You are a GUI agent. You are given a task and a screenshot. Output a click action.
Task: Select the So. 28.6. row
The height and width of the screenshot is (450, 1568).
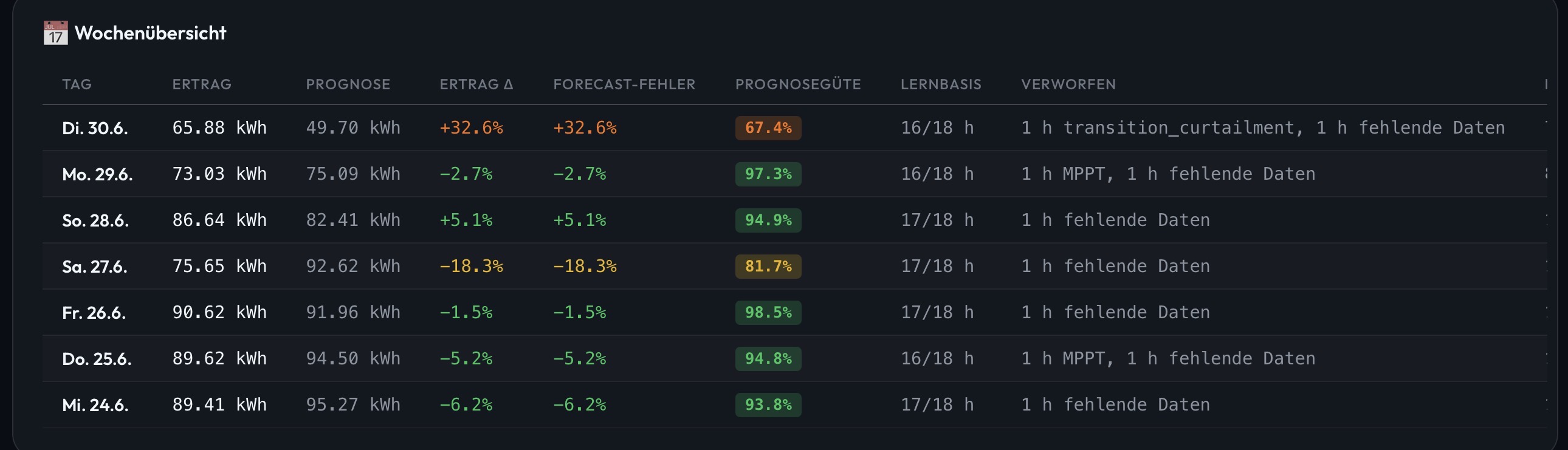point(794,220)
